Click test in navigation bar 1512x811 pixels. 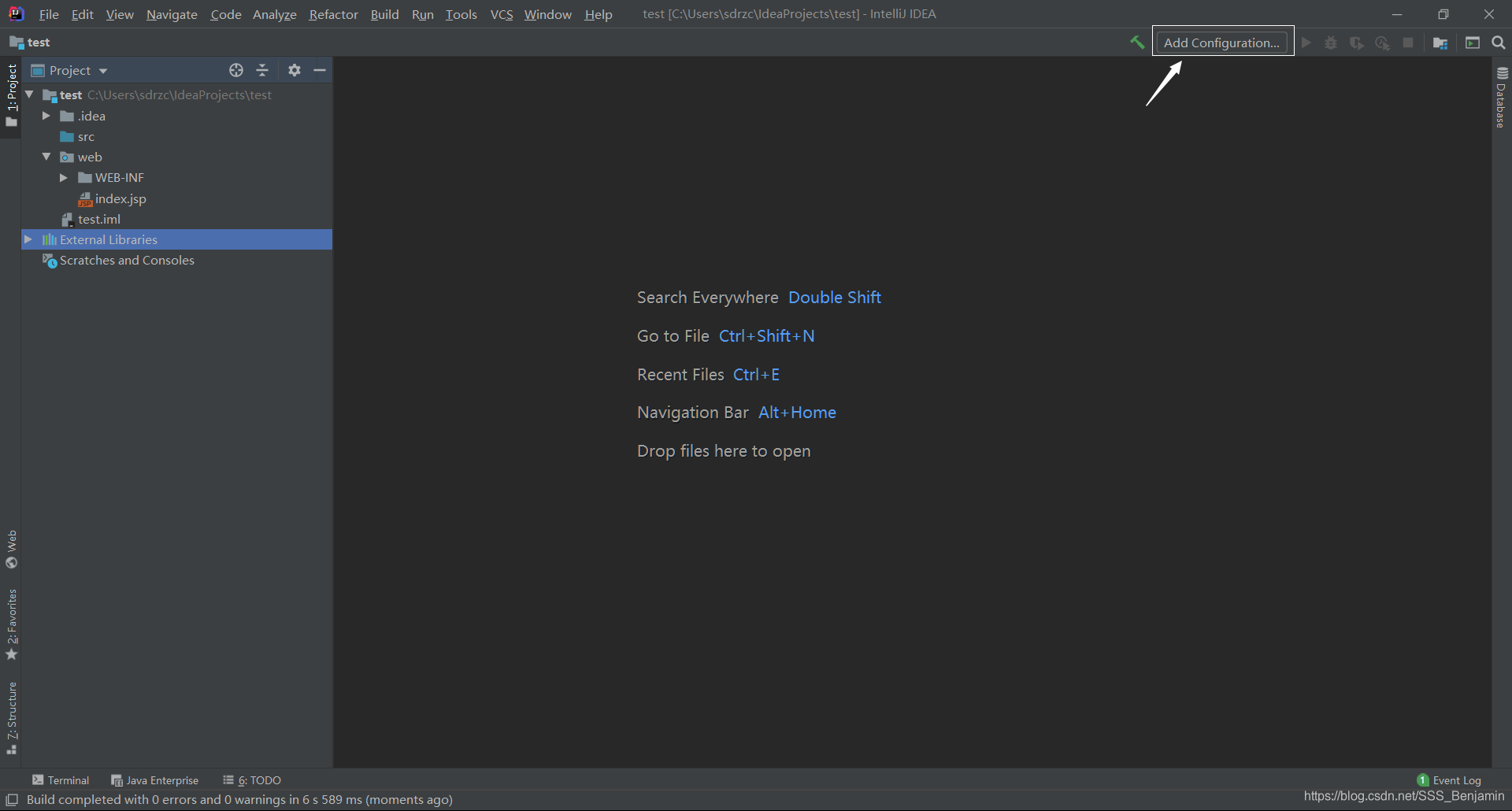pos(30,43)
